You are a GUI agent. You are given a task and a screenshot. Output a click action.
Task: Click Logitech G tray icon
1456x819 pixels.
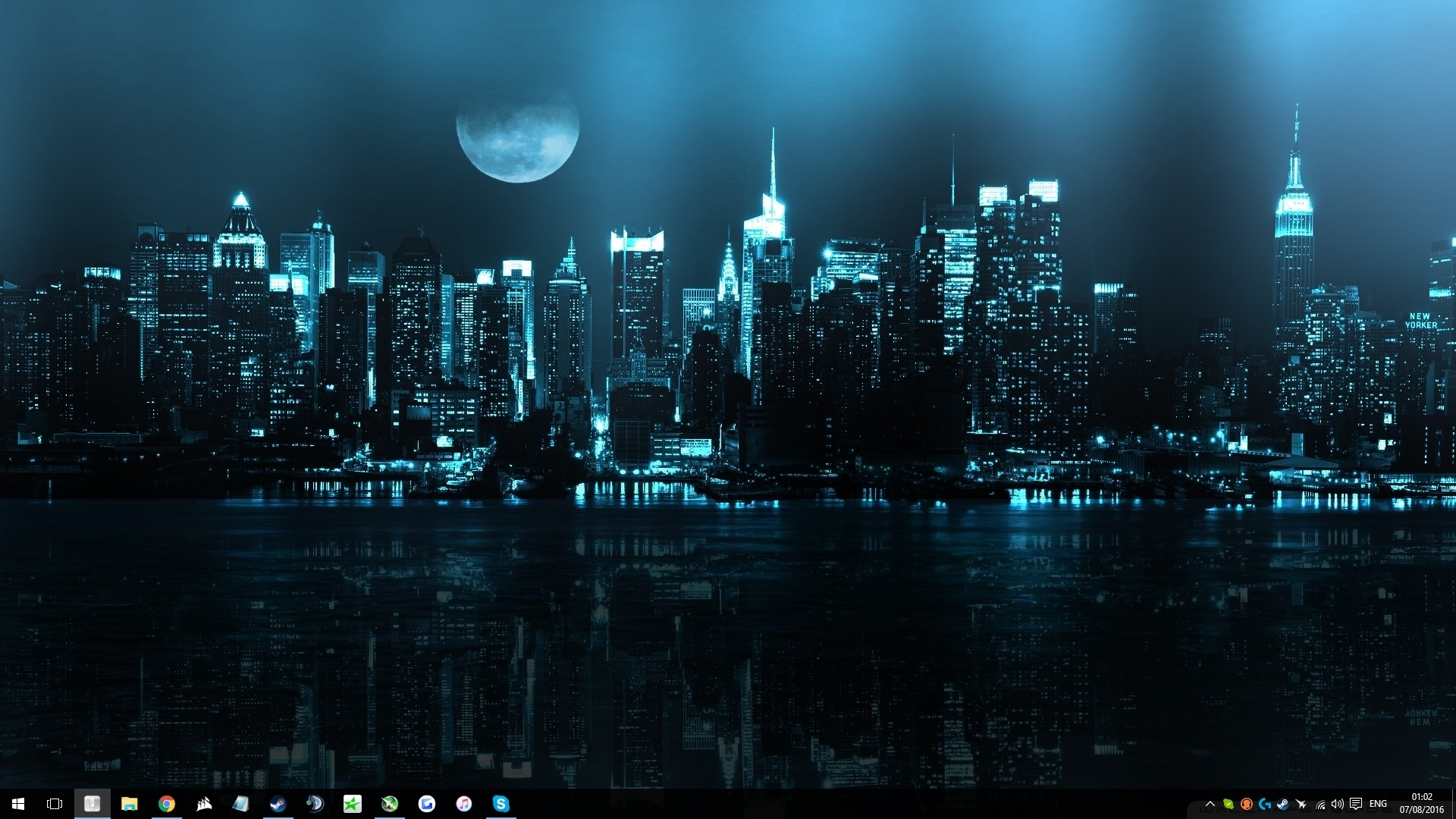[x=1264, y=804]
